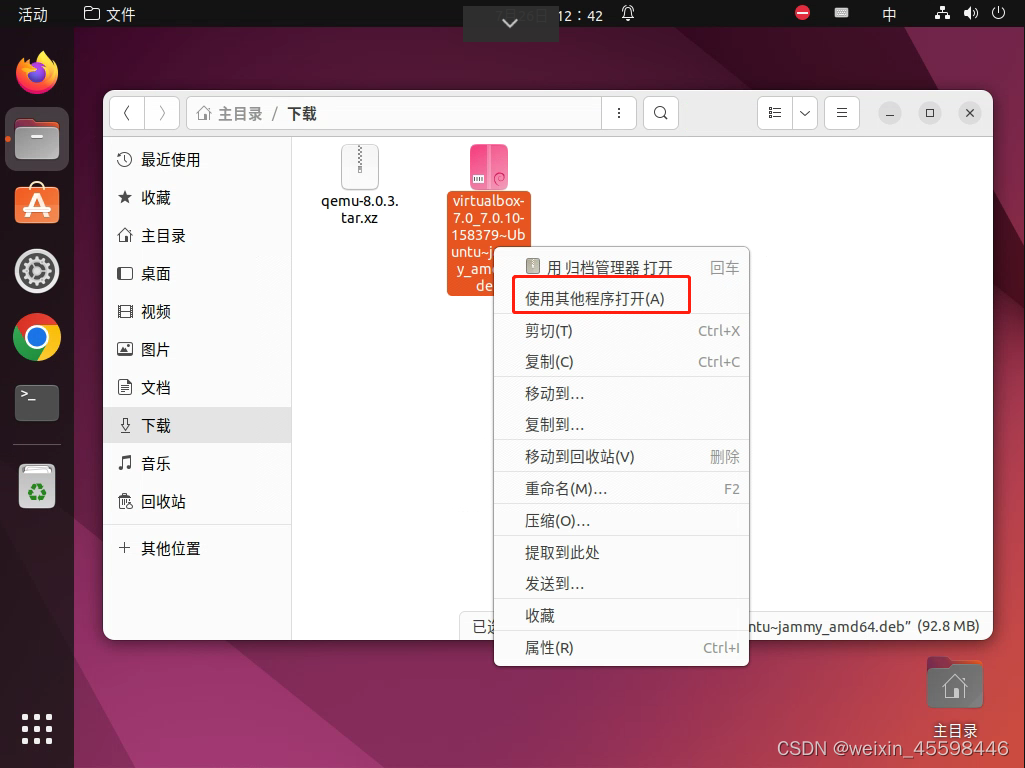Click 下载 in the path bar

pyautogui.click(x=301, y=114)
